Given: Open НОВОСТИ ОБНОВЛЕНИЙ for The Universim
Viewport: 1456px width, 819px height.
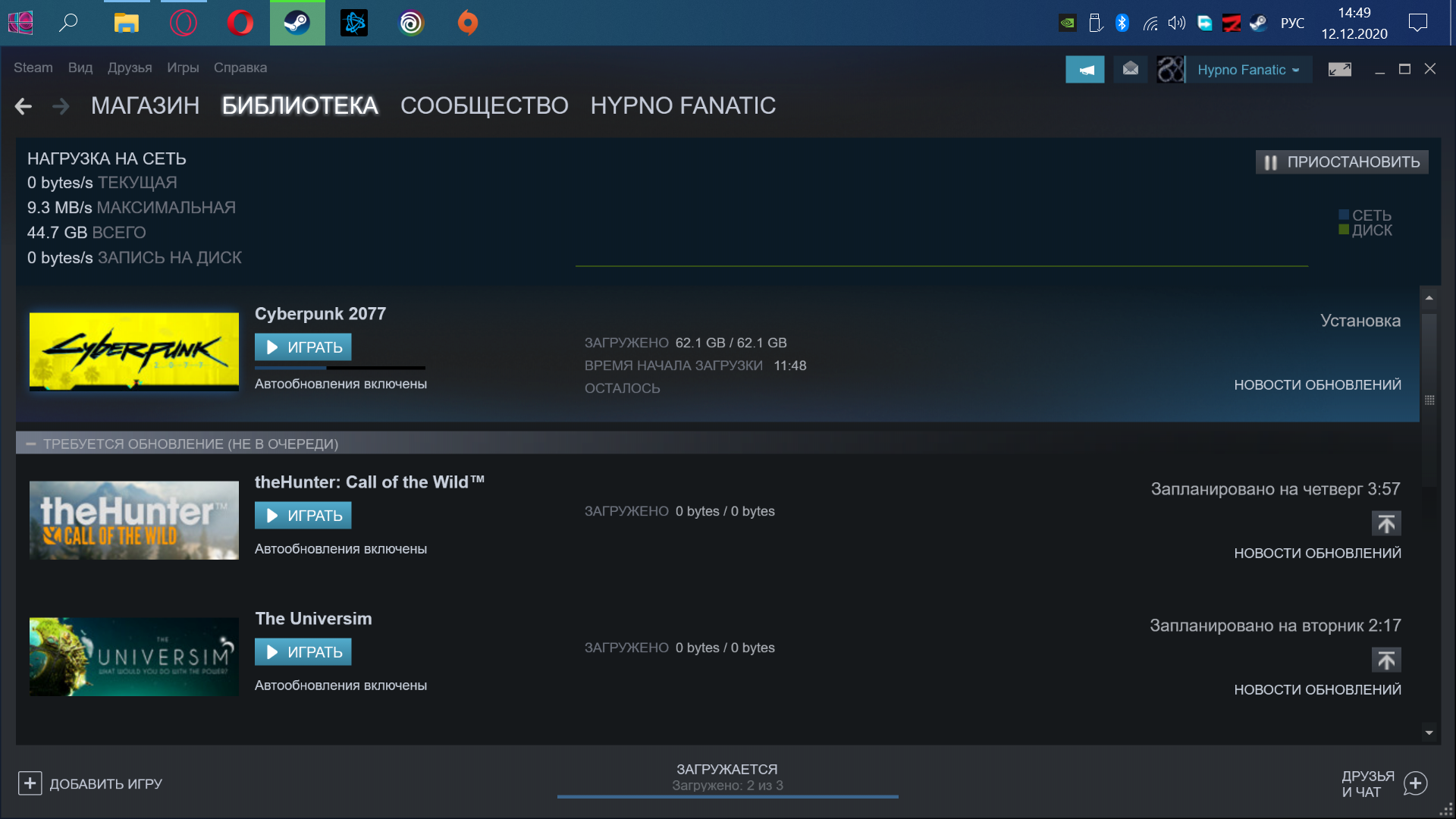Looking at the screenshot, I should point(1316,689).
